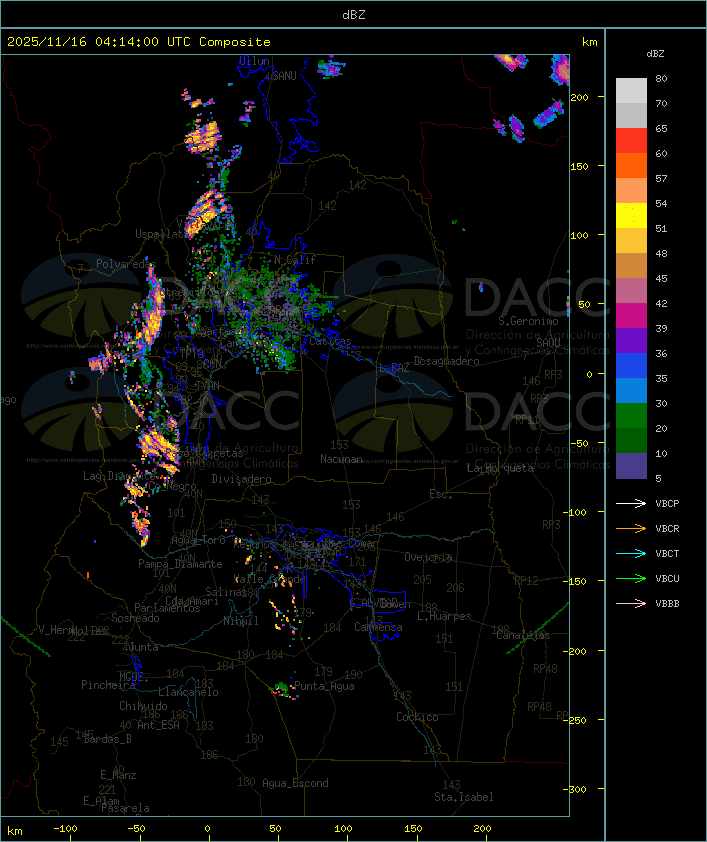707x842 pixels.
Task: Click the orange VBCR arrow icon
Action: (631, 528)
